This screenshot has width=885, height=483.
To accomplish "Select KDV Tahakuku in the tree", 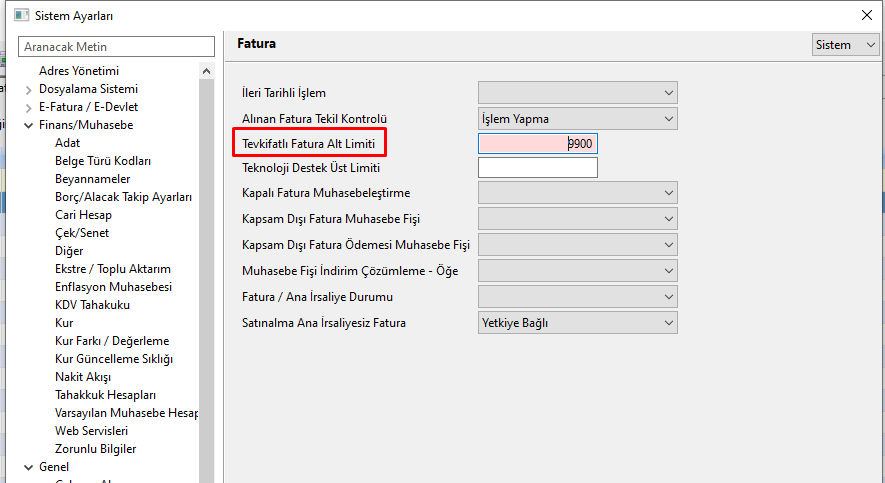I will [x=92, y=305].
